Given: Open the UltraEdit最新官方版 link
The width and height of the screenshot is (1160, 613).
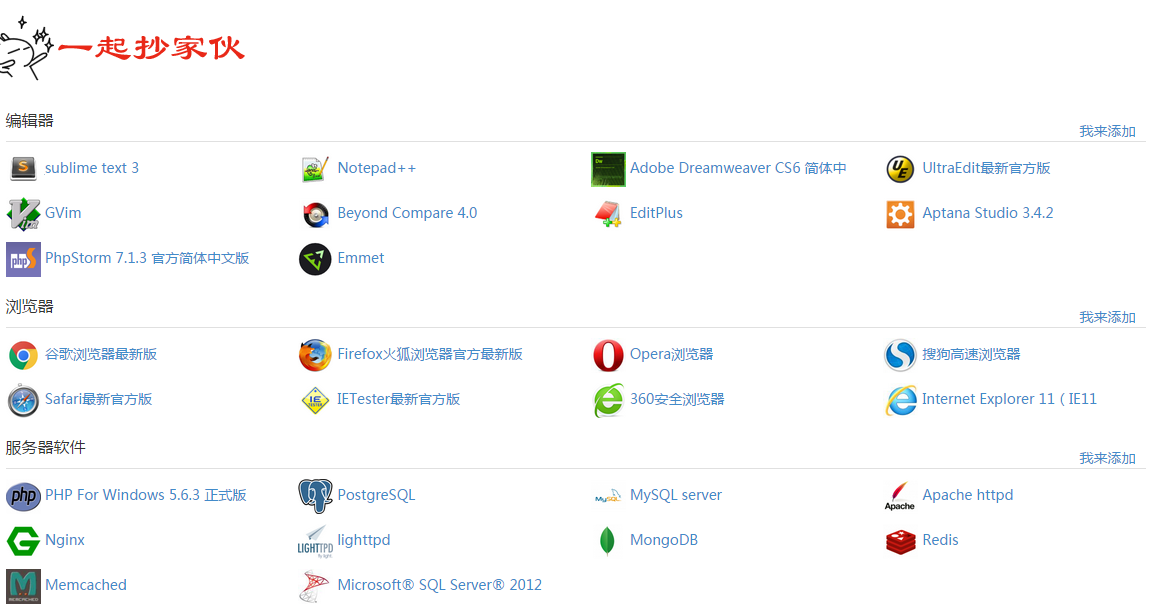Looking at the screenshot, I should point(986,168).
